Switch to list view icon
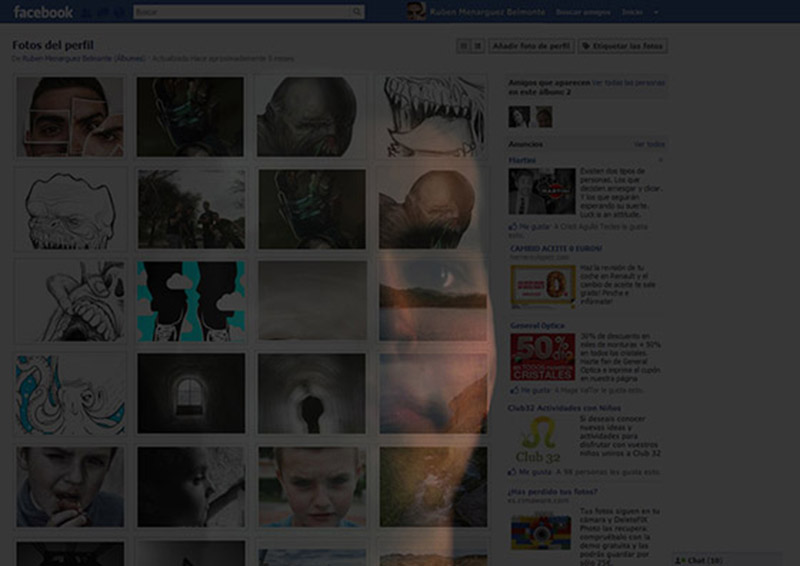This screenshot has width=800, height=566. tap(478, 46)
